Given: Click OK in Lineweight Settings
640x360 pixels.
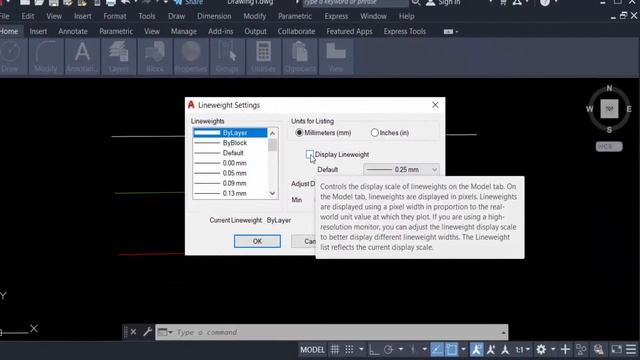Looking at the screenshot, I should click(x=257, y=241).
